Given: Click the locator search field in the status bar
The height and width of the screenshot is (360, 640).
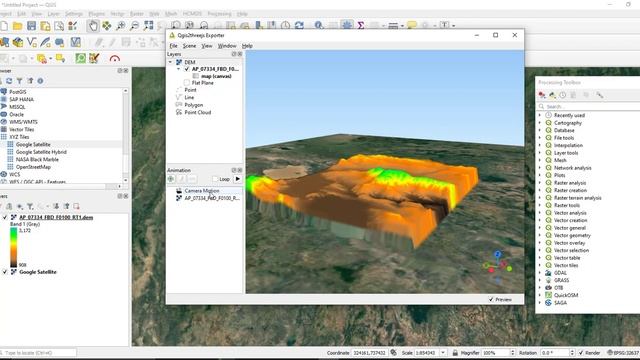Looking at the screenshot, I should tap(39, 353).
